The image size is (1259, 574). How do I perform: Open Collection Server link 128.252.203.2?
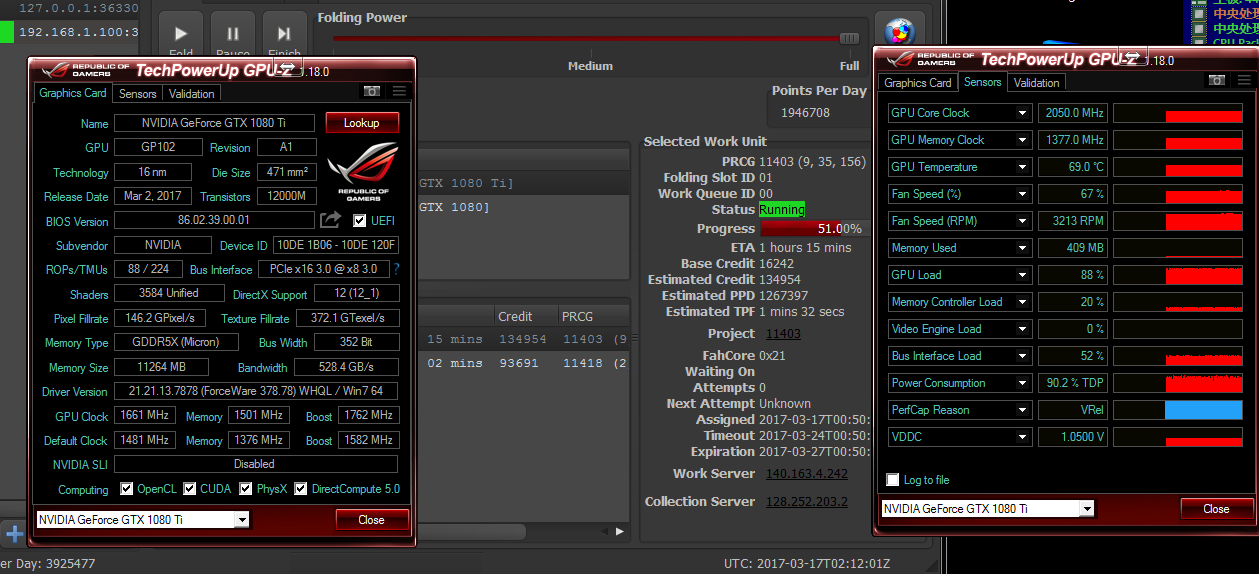(806, 502)
